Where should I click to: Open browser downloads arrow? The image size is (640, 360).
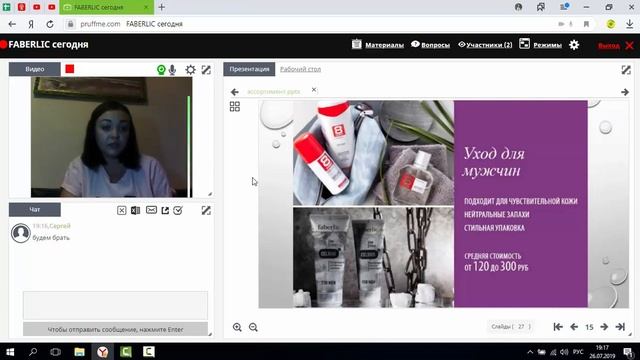(629, 24)
